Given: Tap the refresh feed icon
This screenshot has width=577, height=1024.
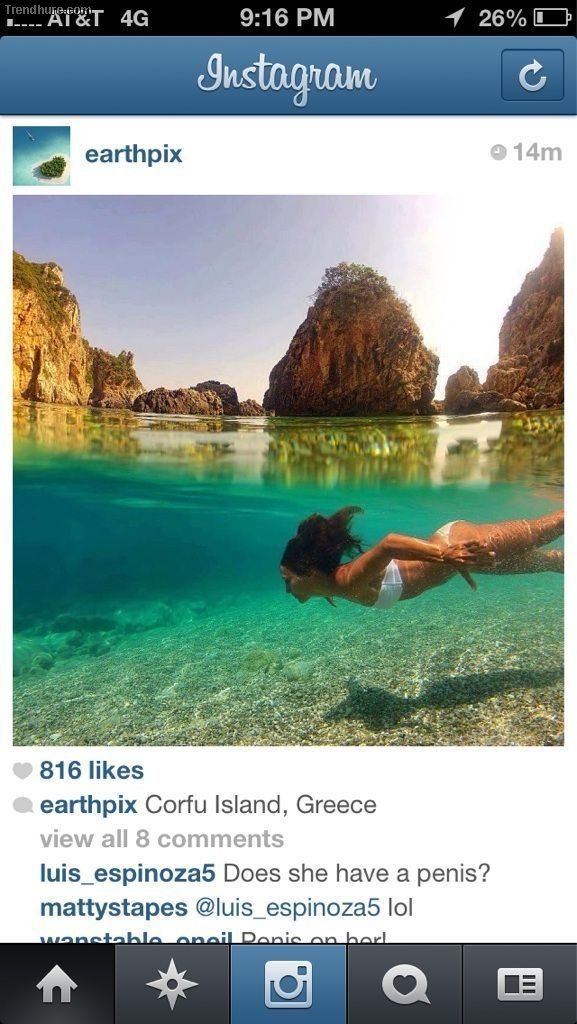Looking at the screenshot, I should 532,75.
